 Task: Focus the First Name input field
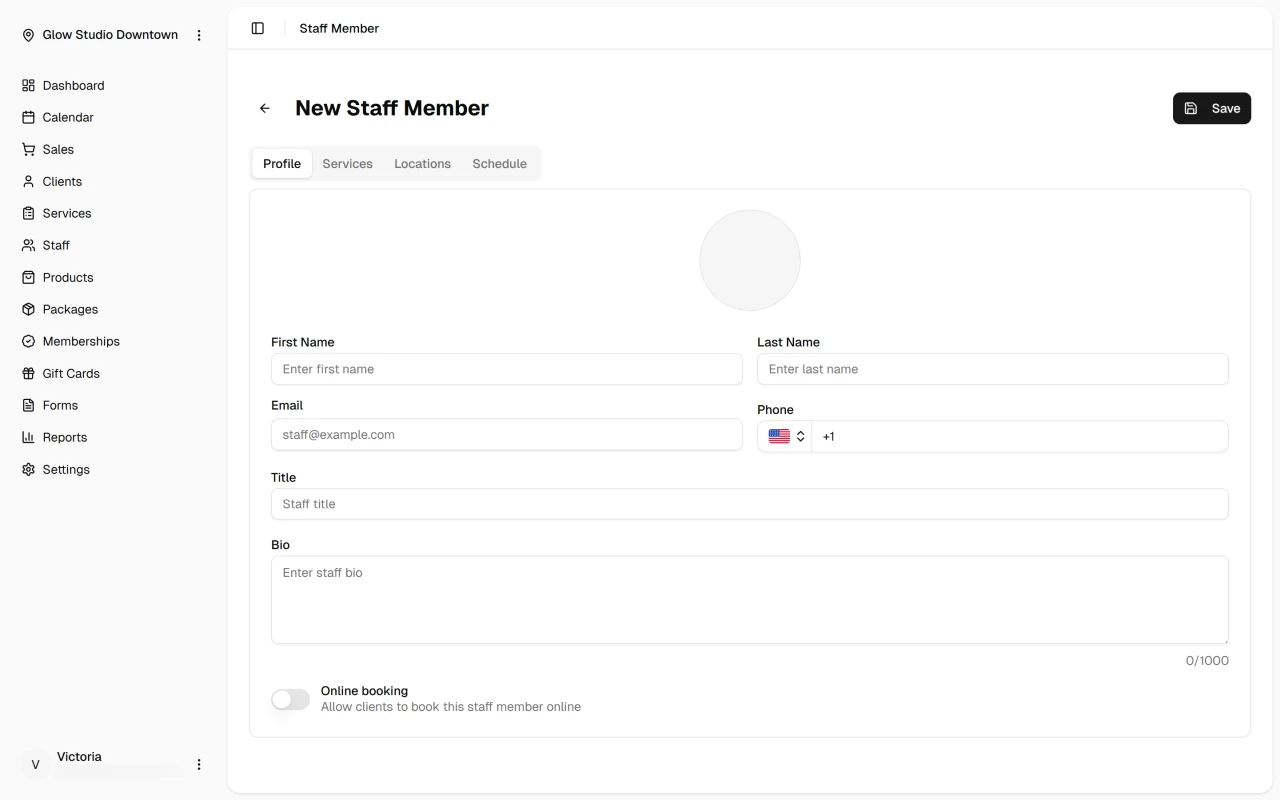[507, 369]
